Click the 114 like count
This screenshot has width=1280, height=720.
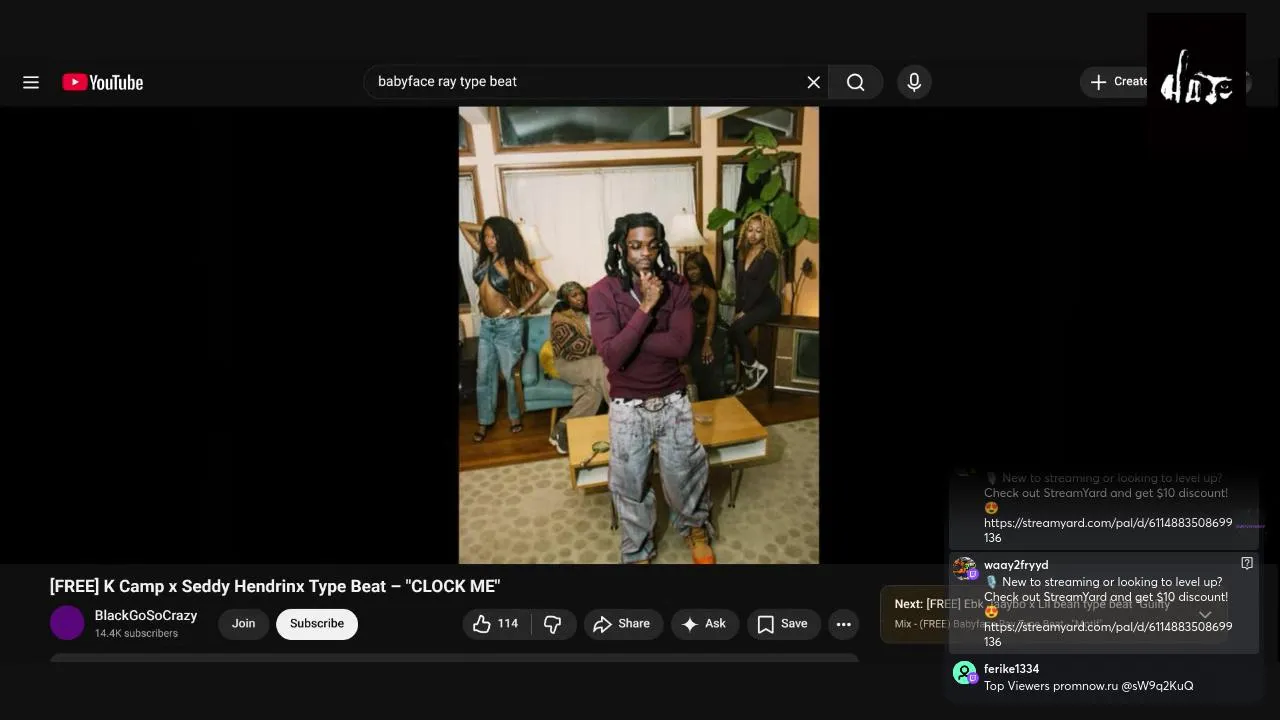click(508, 624)
